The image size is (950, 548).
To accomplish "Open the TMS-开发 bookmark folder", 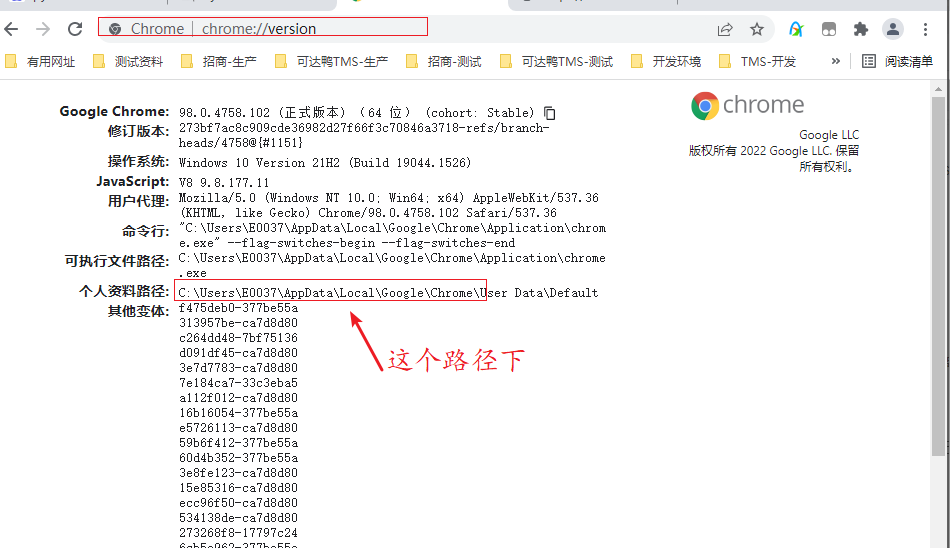I will (x=757, y=61).
